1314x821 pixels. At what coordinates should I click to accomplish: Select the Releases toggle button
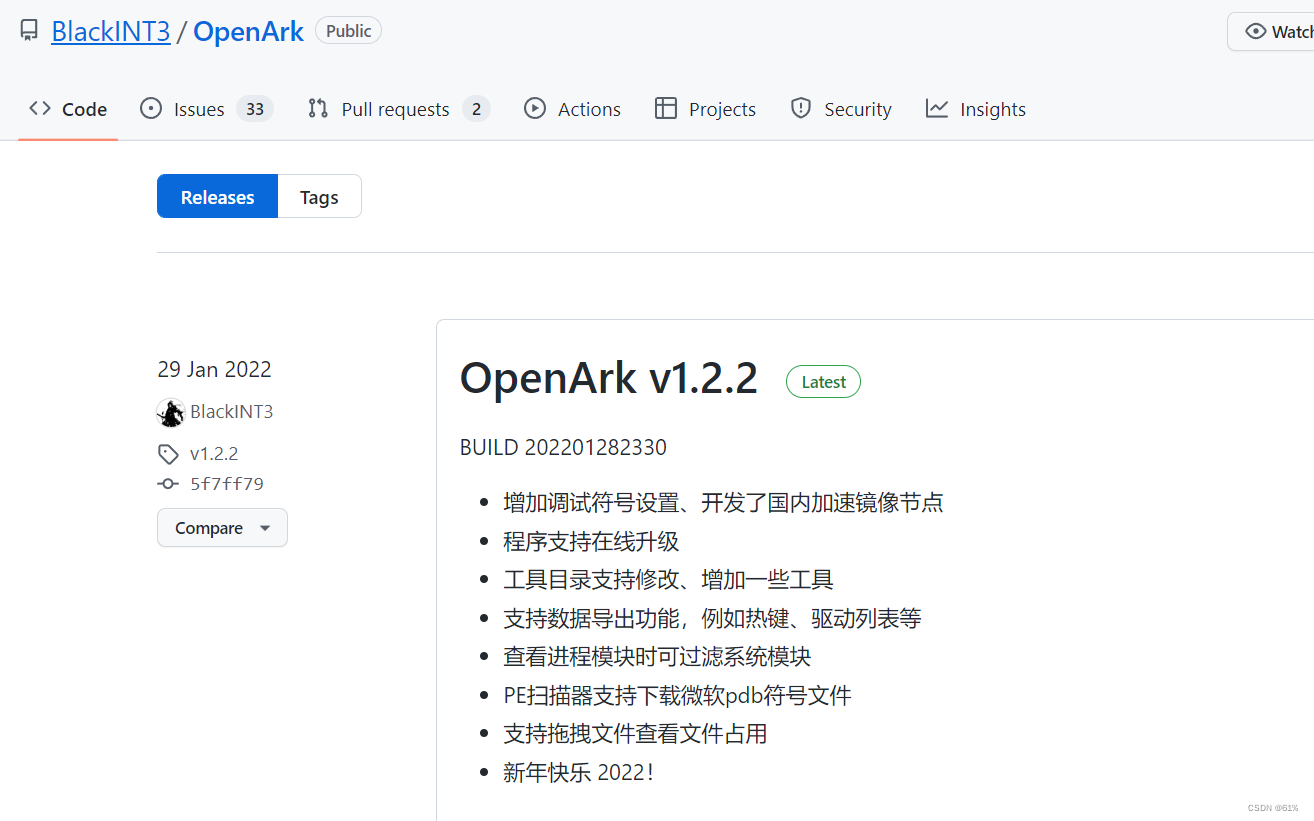(x=217, y=197)
